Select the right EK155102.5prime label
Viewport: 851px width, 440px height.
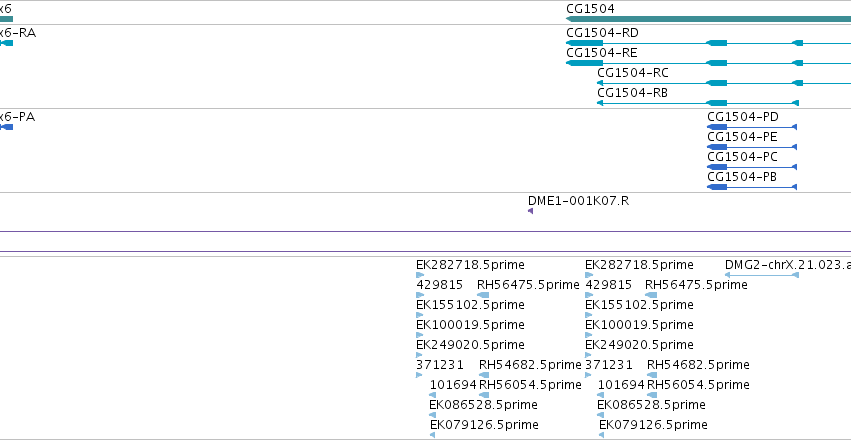point(639,305)
